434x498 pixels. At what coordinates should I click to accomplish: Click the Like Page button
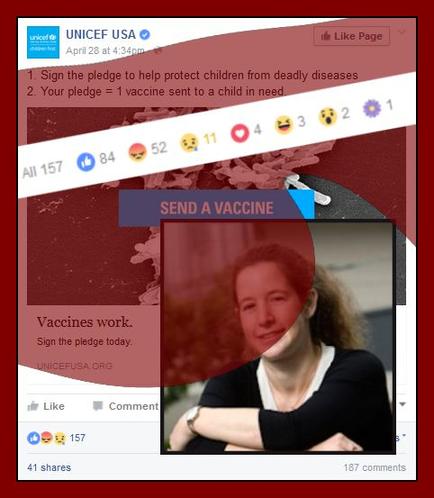(x=352, y=36)
